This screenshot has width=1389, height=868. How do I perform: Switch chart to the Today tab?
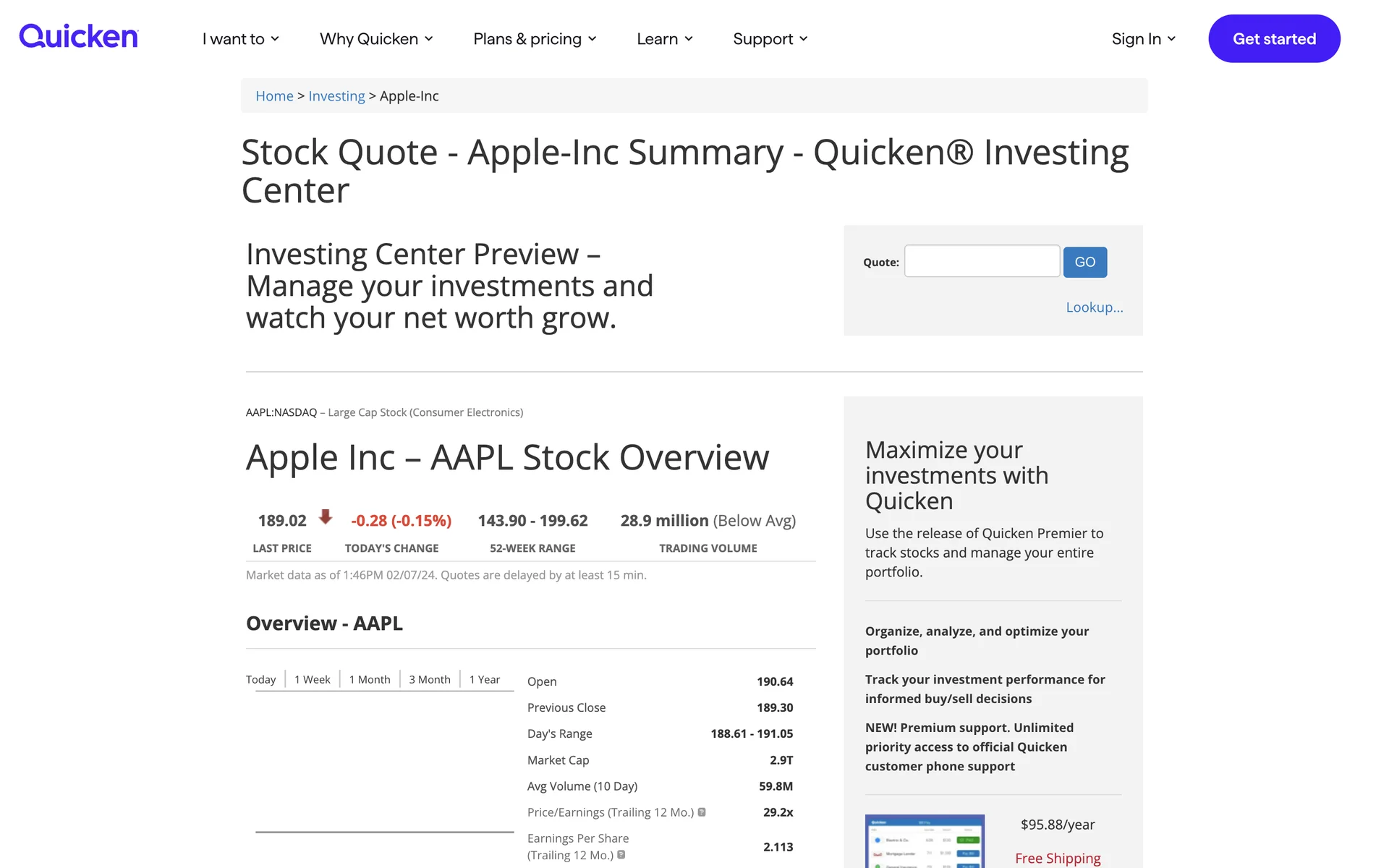click(x=260, y=680)
